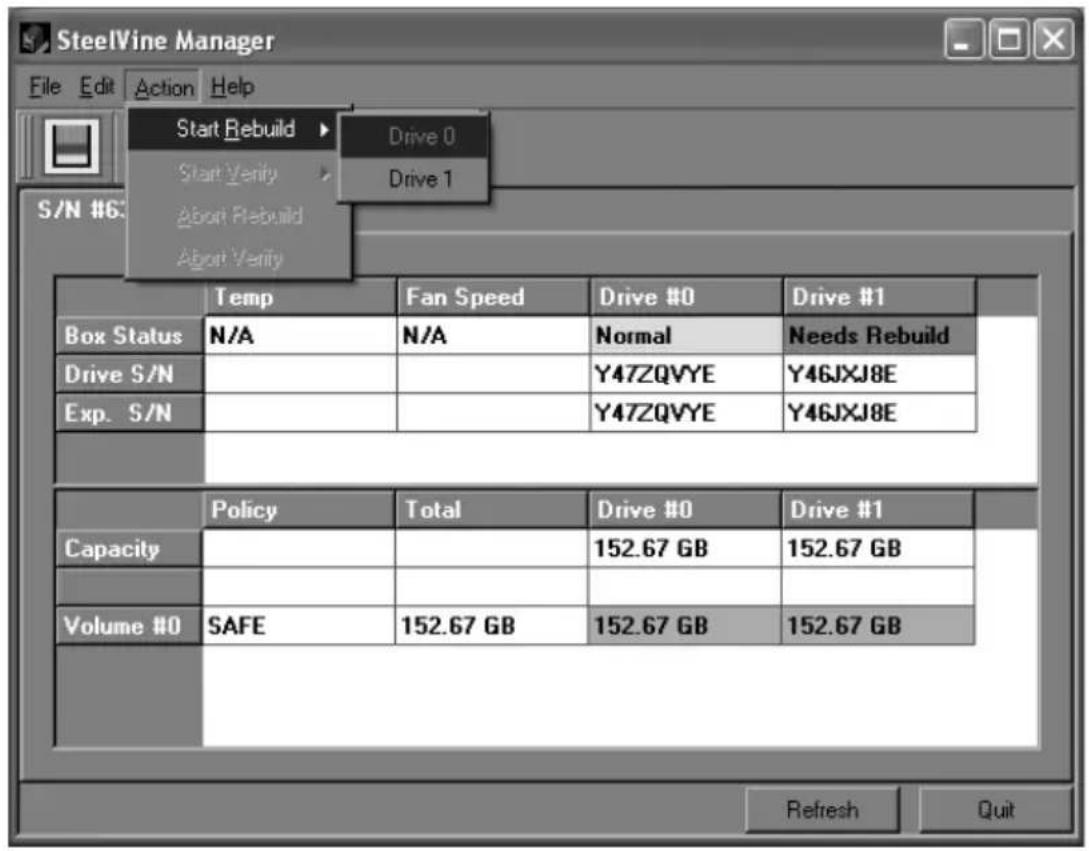Click Capacity row Drive #0 152.67 GB

coord(685,549)
